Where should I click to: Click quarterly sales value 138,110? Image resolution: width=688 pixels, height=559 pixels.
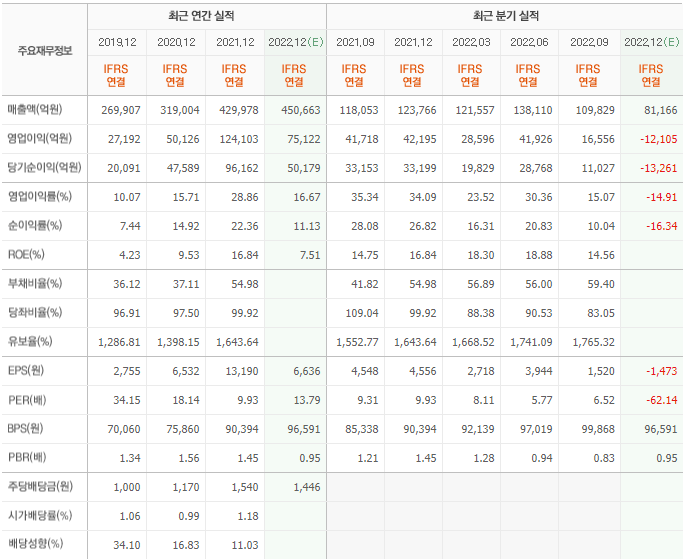[533, 110]
